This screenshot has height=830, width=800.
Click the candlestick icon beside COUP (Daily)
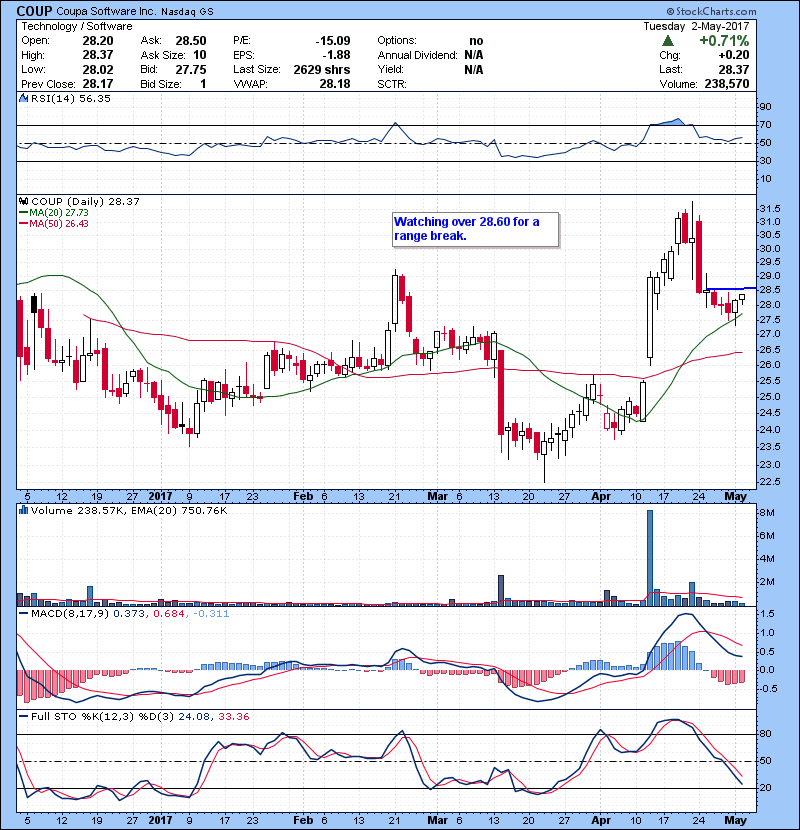(24, 202)
